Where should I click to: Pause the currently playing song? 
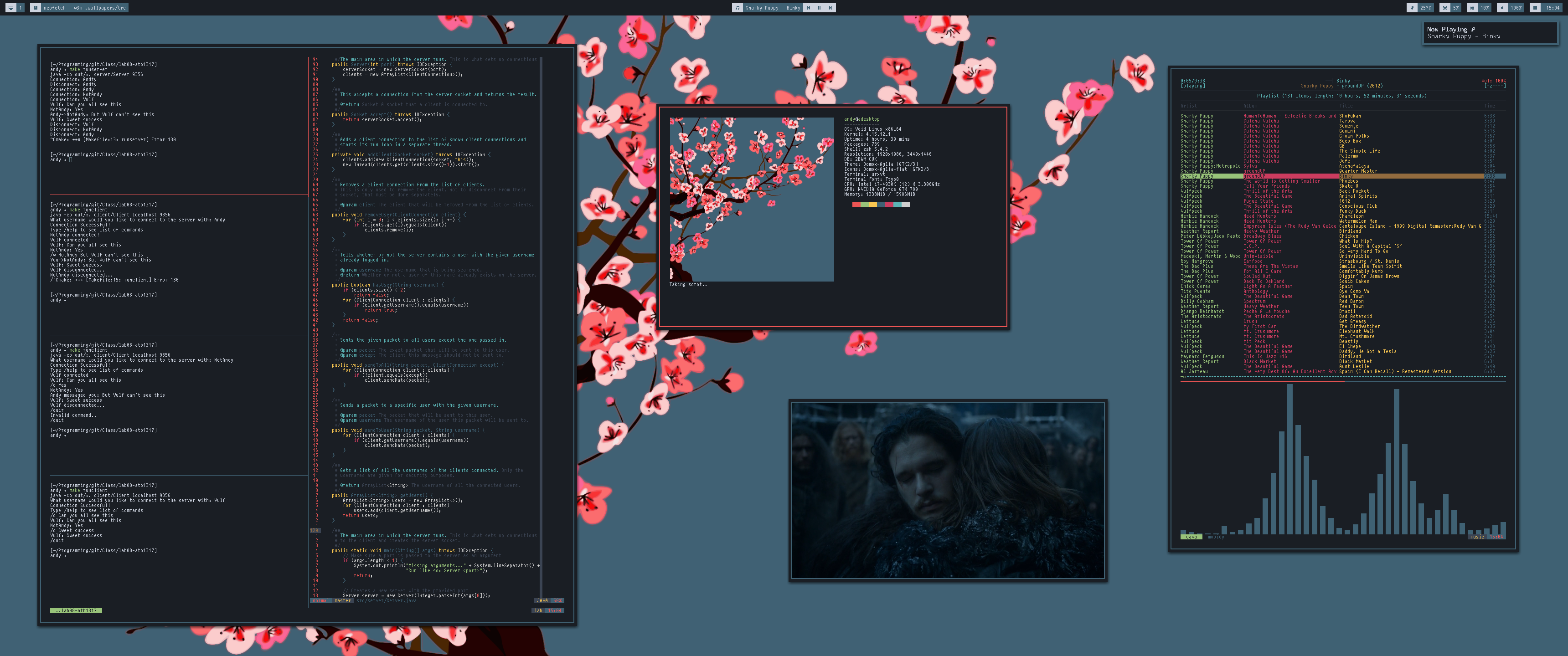(819, 8)
